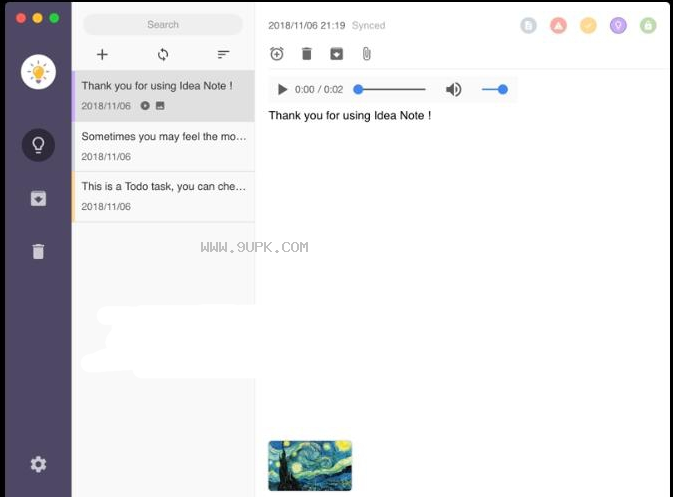Select "Sometimes you may feel the mo…" note
This screenshot has height=500, width=673.
click(x=163, y=146)
